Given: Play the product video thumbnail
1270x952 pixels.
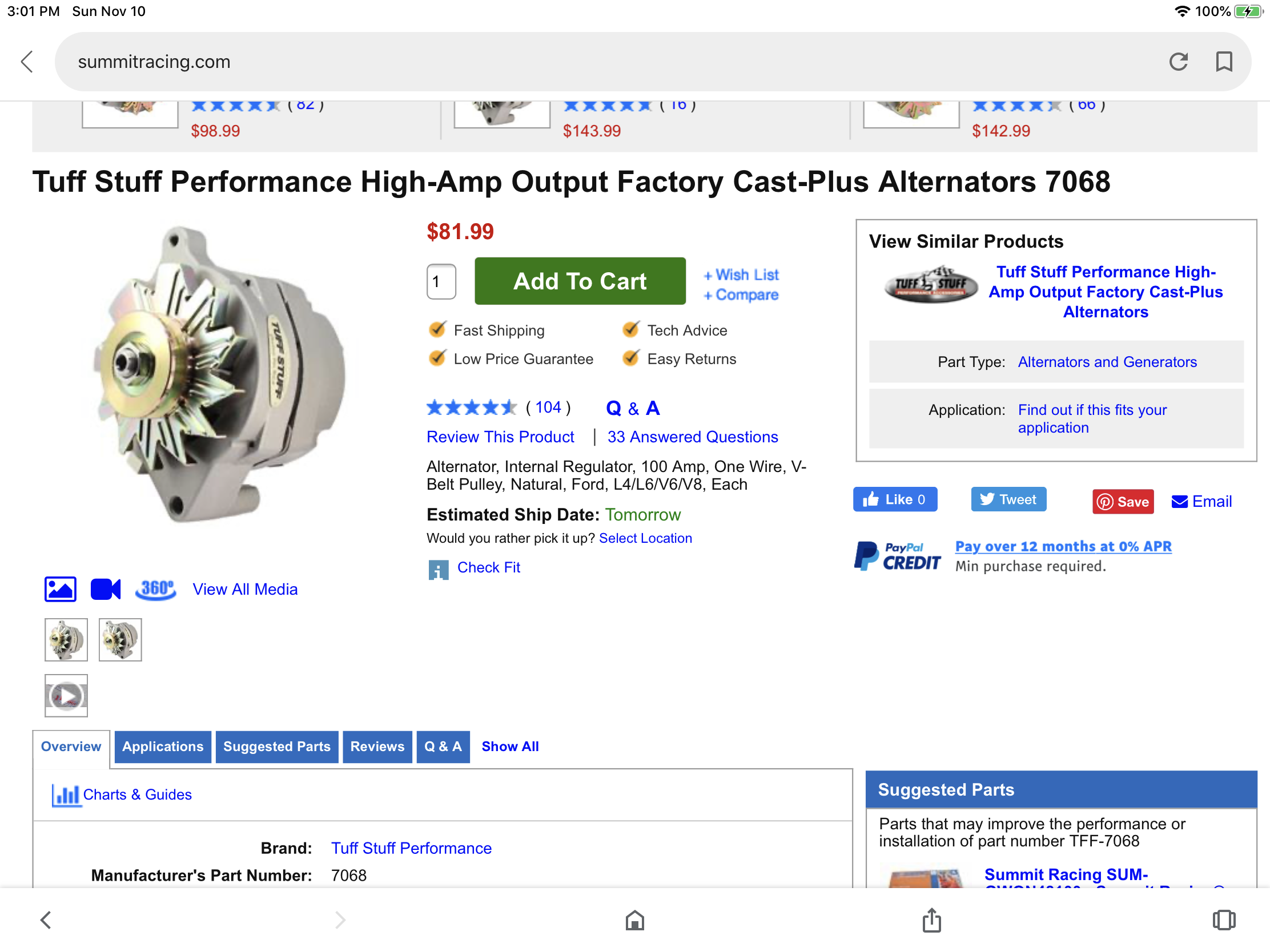Looking at the screenshot, I should point(66,696).
